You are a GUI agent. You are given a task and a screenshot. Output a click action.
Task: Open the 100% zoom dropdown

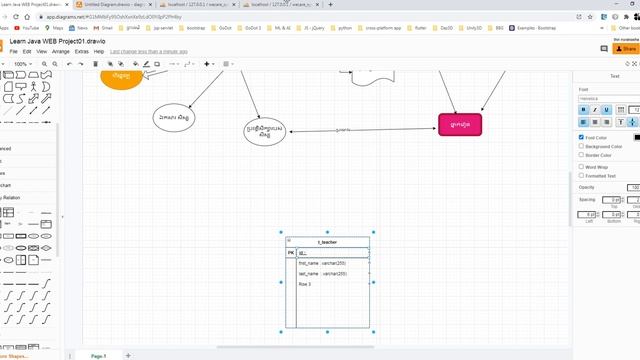pos(23,64)
